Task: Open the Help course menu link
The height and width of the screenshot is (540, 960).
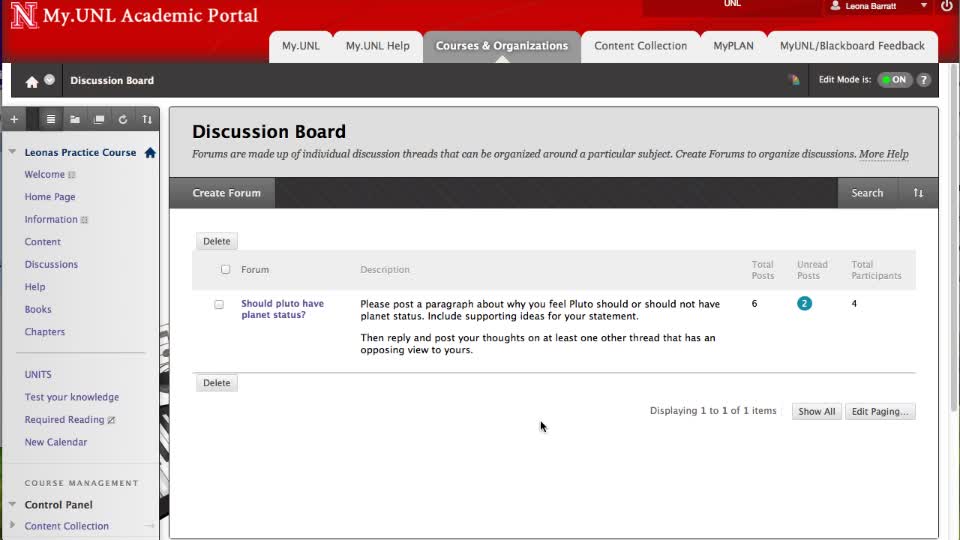Action: point(35,287)
